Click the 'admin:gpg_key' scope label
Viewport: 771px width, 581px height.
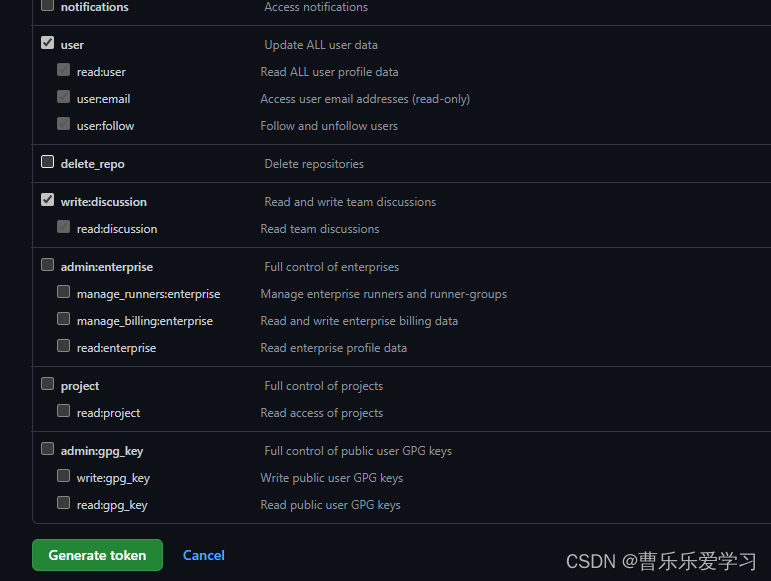pos(102,451)
